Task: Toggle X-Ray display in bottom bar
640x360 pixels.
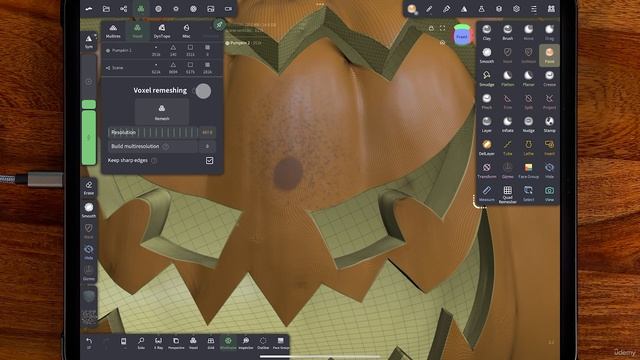Action: (x=158, y=343)
